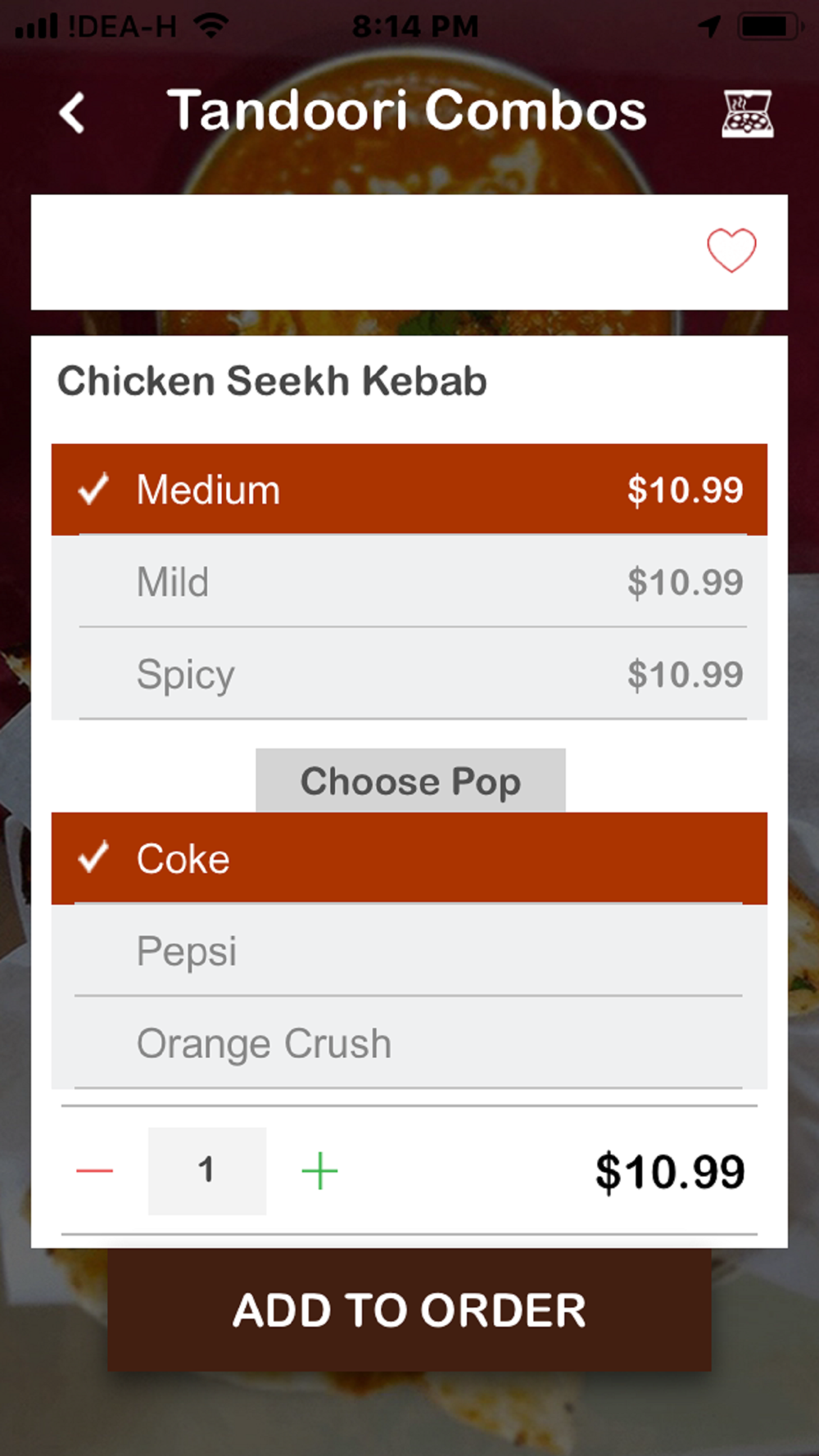Favorite this item with the heart icon
The height and width of the screenshot is (1456, 819).
(x=731, y=250)
